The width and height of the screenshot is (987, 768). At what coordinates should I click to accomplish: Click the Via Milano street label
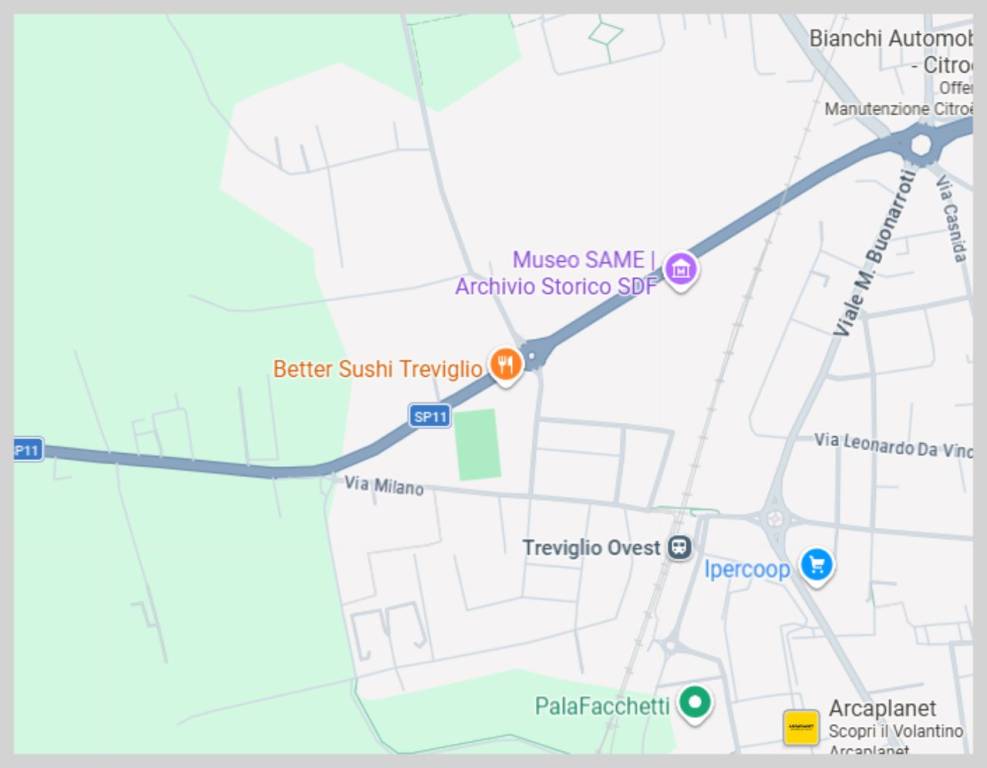384,485
